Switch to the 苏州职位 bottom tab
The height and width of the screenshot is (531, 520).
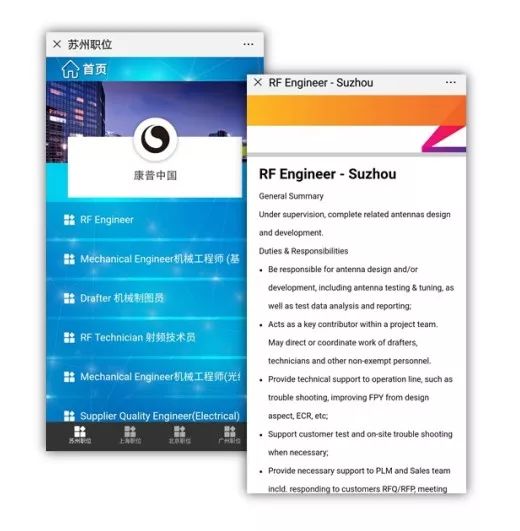click(x=80, y=436)
